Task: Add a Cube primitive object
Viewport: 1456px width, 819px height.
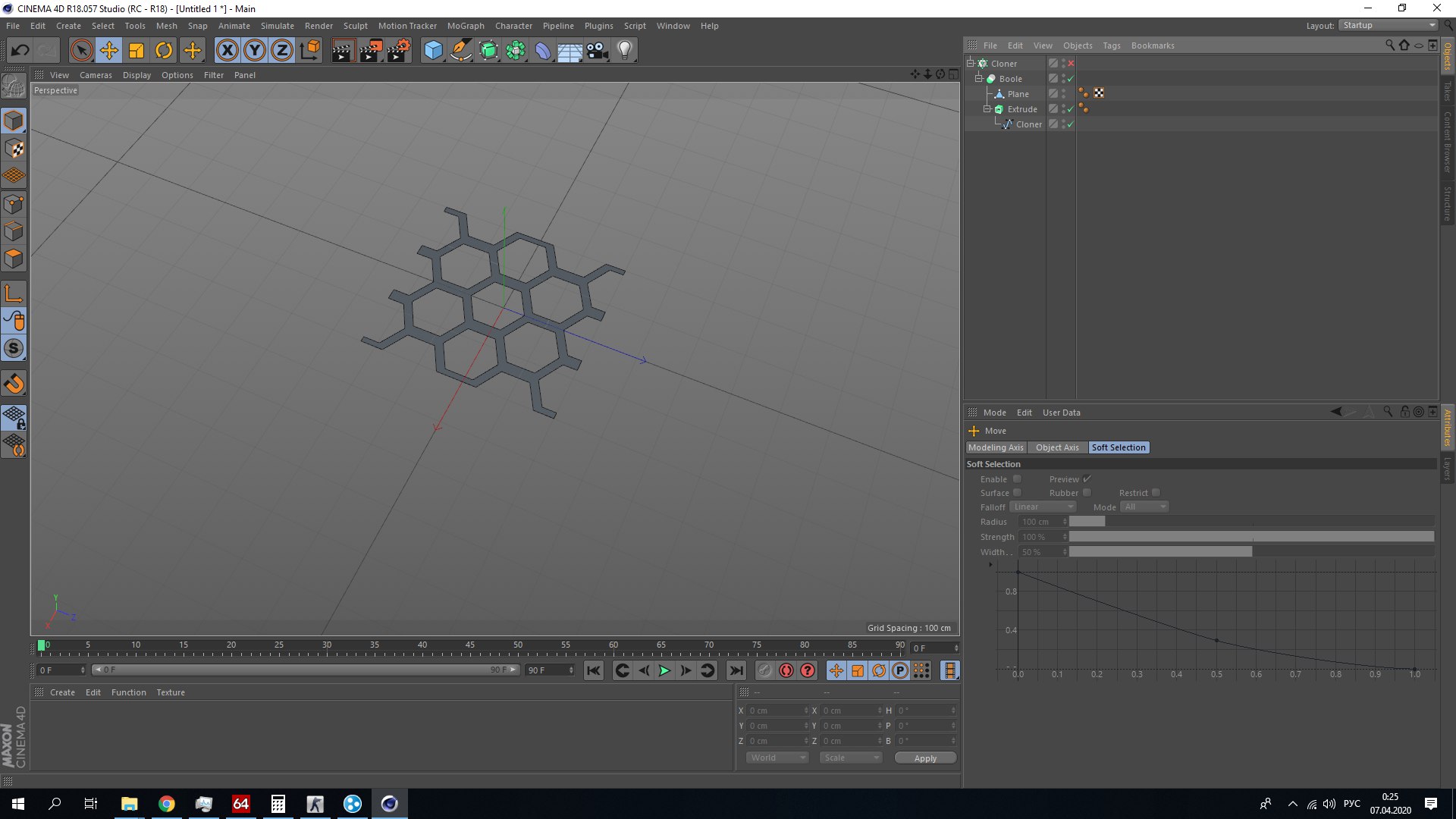Action: 433,51
